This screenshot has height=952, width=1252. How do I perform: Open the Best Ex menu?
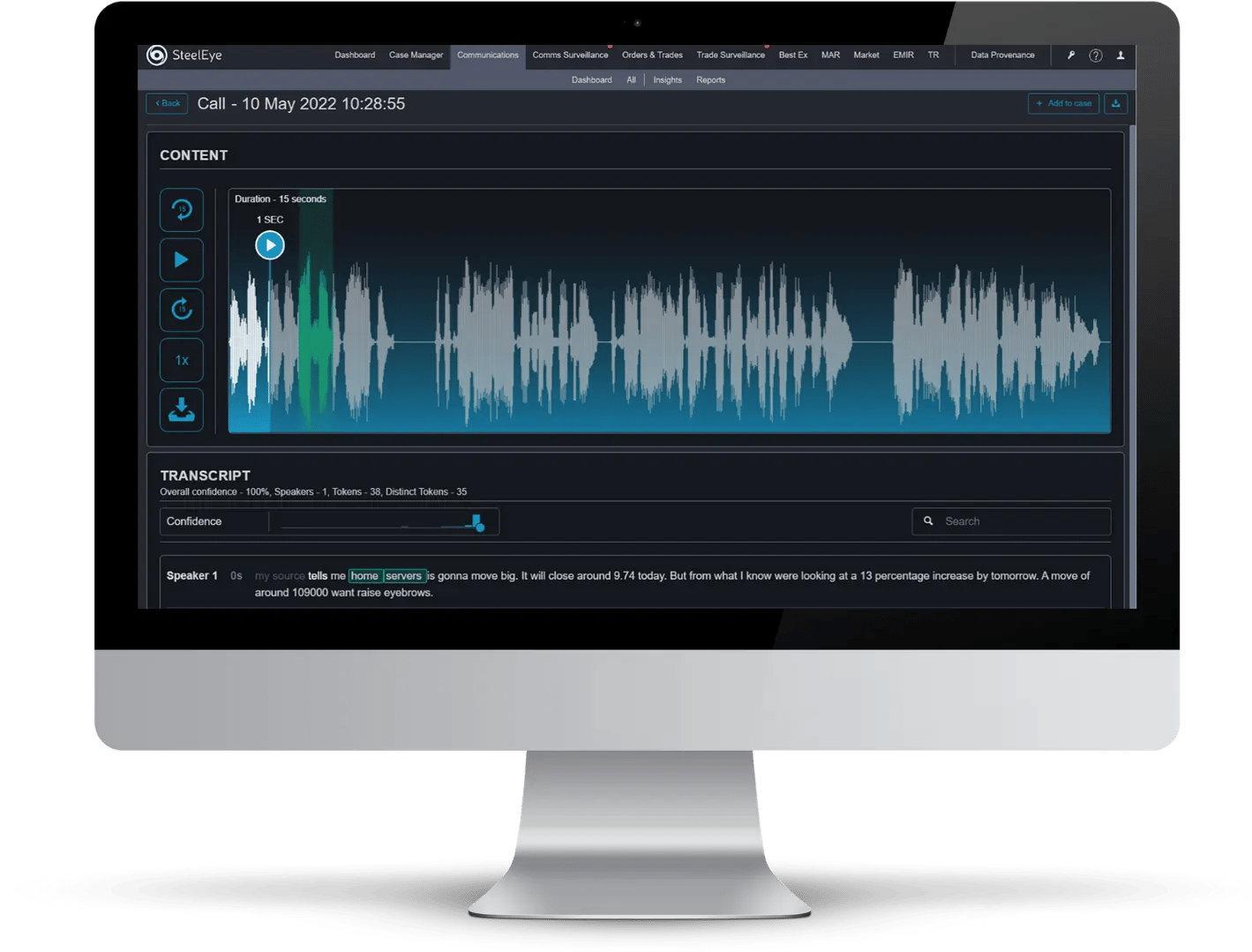[793, 55]
